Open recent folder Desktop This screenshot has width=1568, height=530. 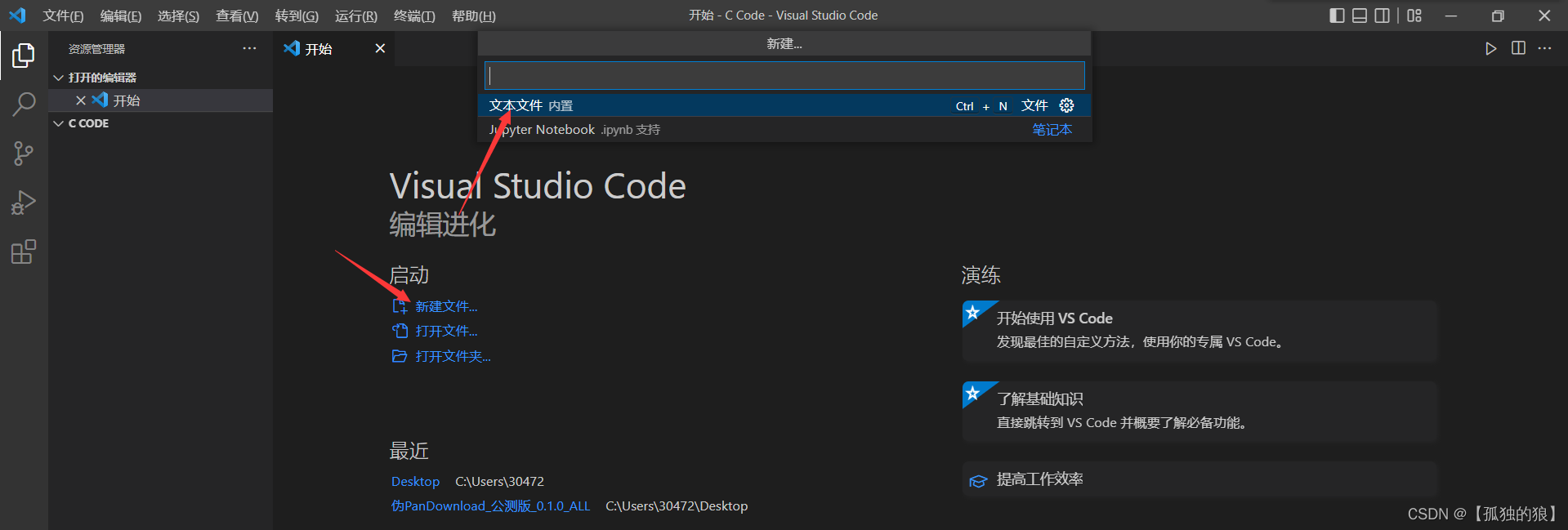415,482
